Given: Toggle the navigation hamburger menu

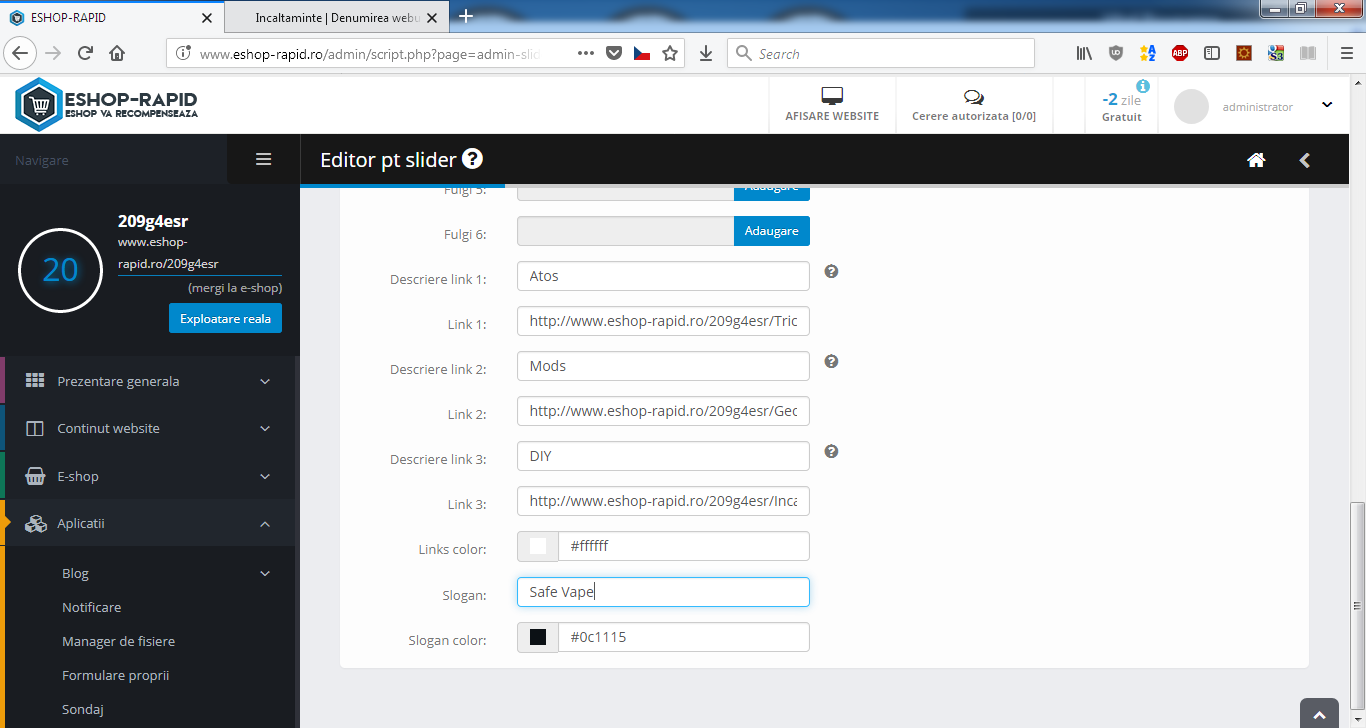Looking at the screenshot, I should (x=264, y=159).
